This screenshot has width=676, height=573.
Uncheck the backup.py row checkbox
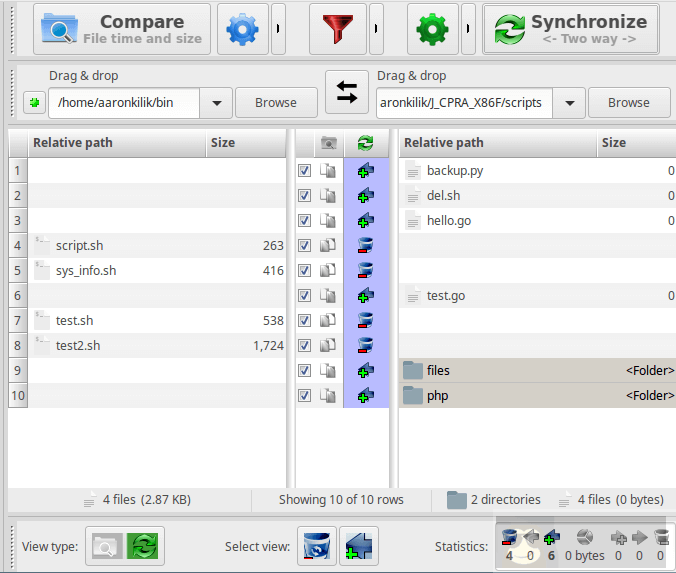coord(304,171)
